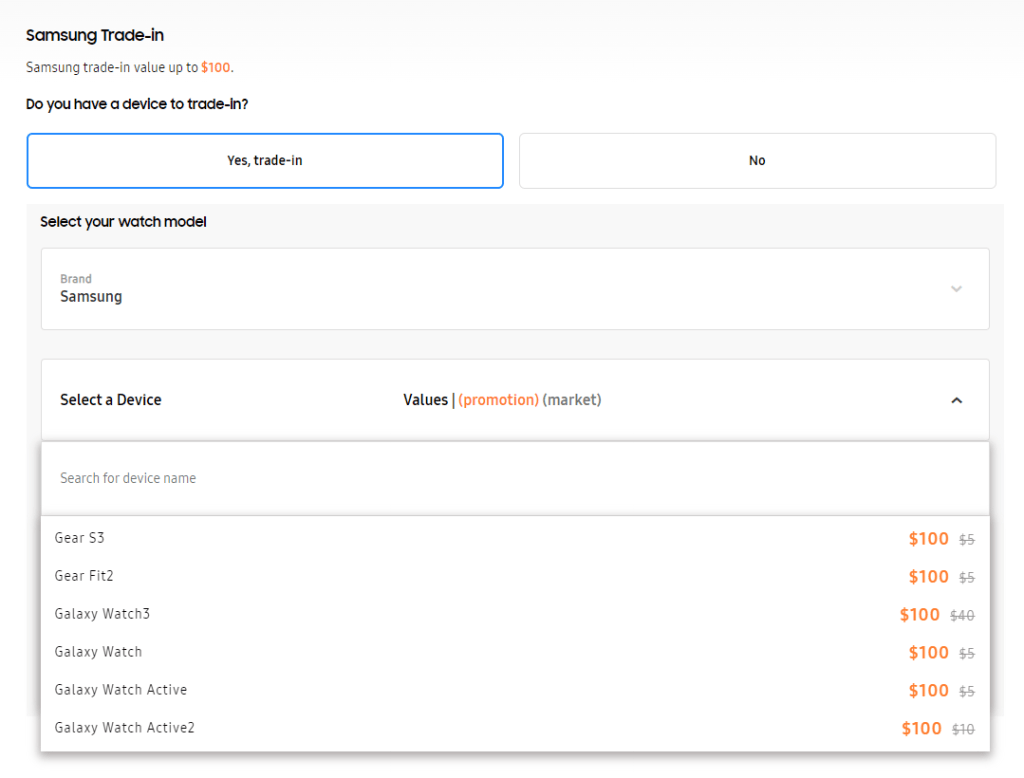Focus the "Search for device name" field
The height and width of the screenshot is (778, 1024).
(514, 478)
